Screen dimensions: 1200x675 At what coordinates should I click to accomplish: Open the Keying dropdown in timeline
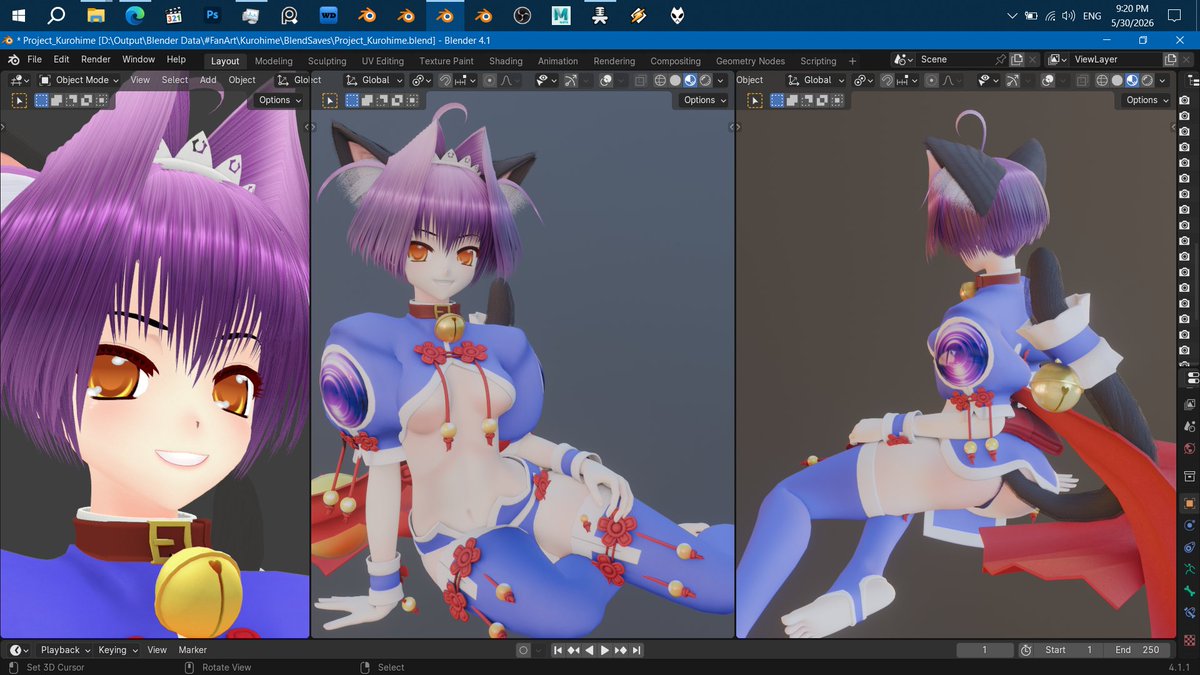click(x=118, y=650)
